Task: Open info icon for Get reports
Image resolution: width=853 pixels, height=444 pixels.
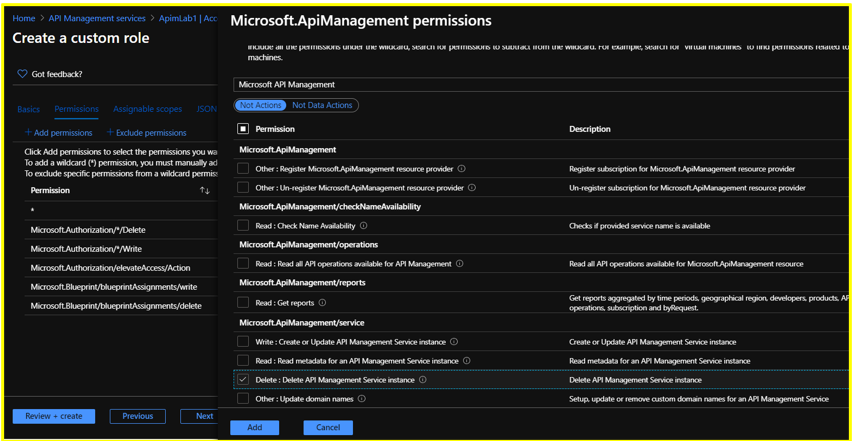Action: point(322,303)
